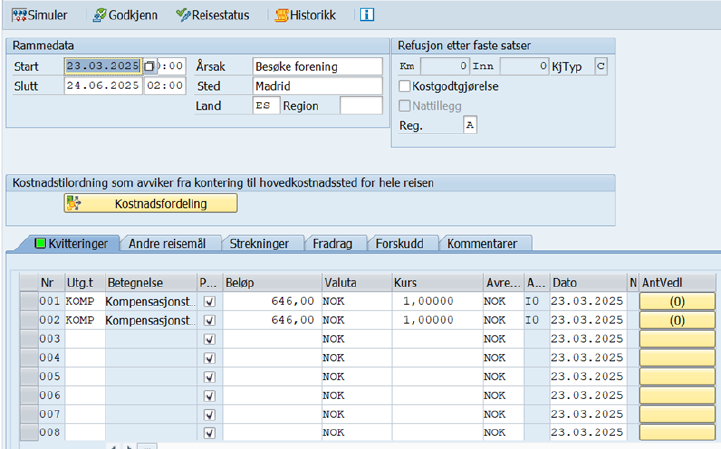This screenshot has height=449, width=721.
Task: Click the Beløp column header
Action: tap(272, 282)
